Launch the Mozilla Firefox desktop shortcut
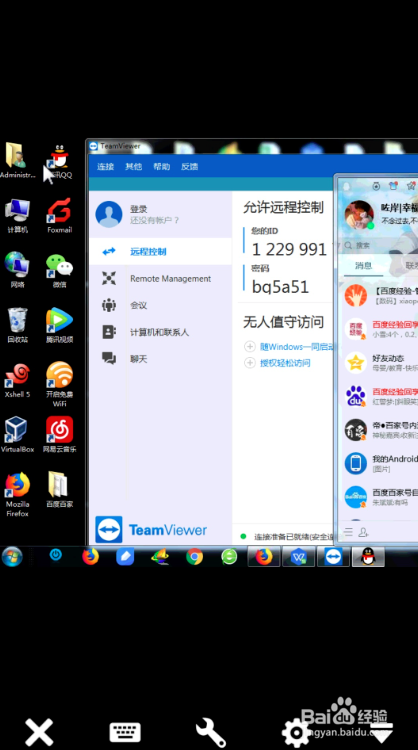The width and height of the screenshot is (418, 750). coord(17,494)
